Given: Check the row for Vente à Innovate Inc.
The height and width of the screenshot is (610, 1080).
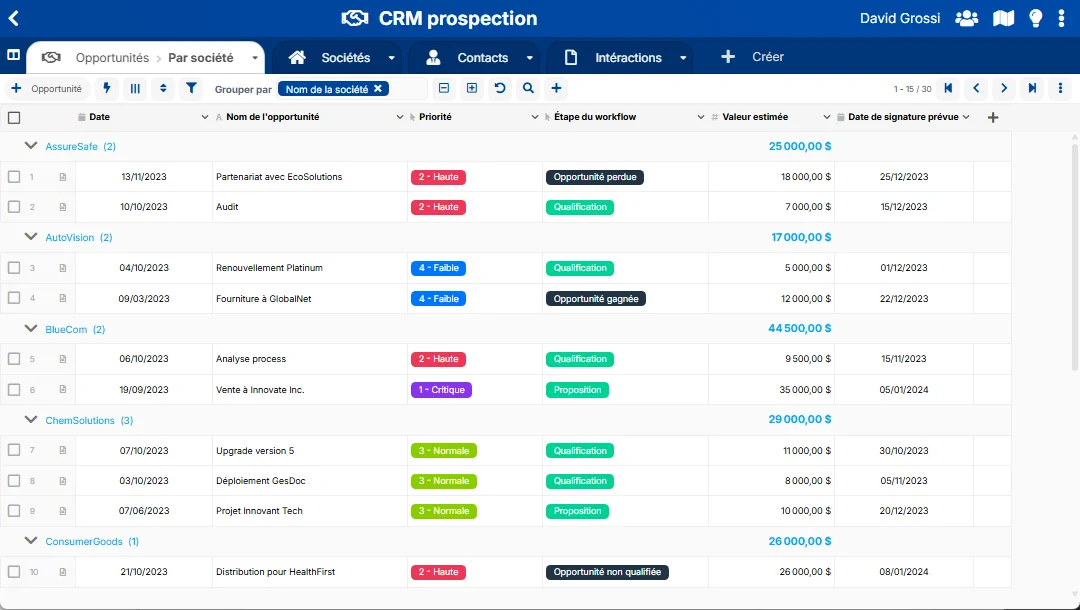Looking at the screenshot, I should (14, 390).
